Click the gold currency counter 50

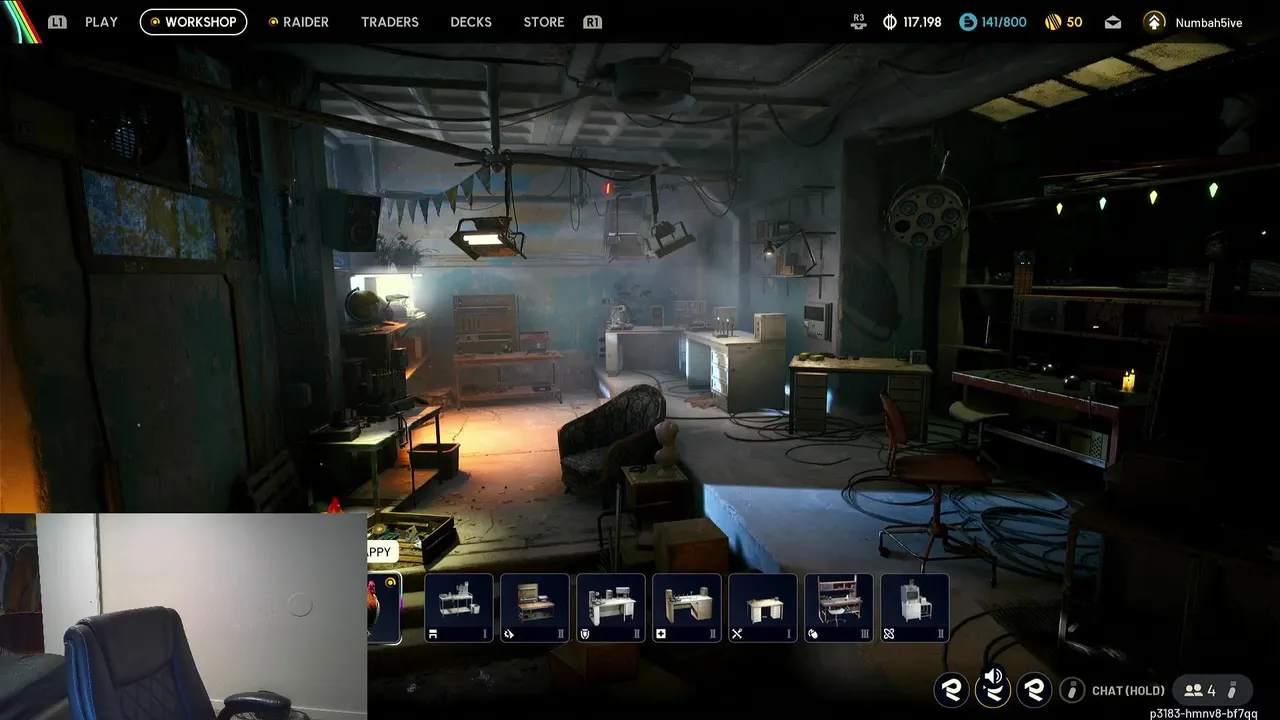pyautogui.click(x=1064, y=22)
